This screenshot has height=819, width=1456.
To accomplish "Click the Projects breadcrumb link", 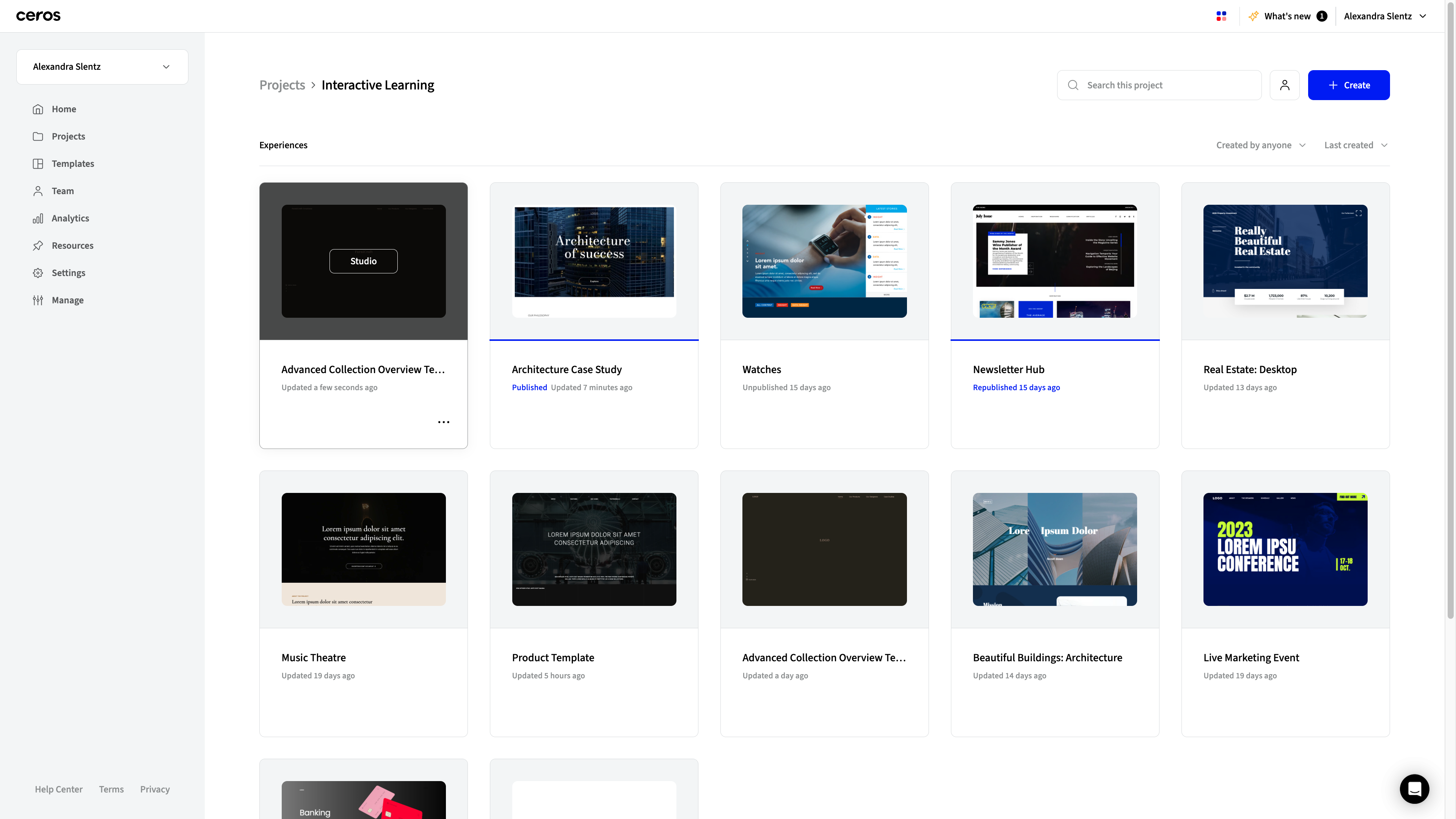I will click(x=282, y=85).
